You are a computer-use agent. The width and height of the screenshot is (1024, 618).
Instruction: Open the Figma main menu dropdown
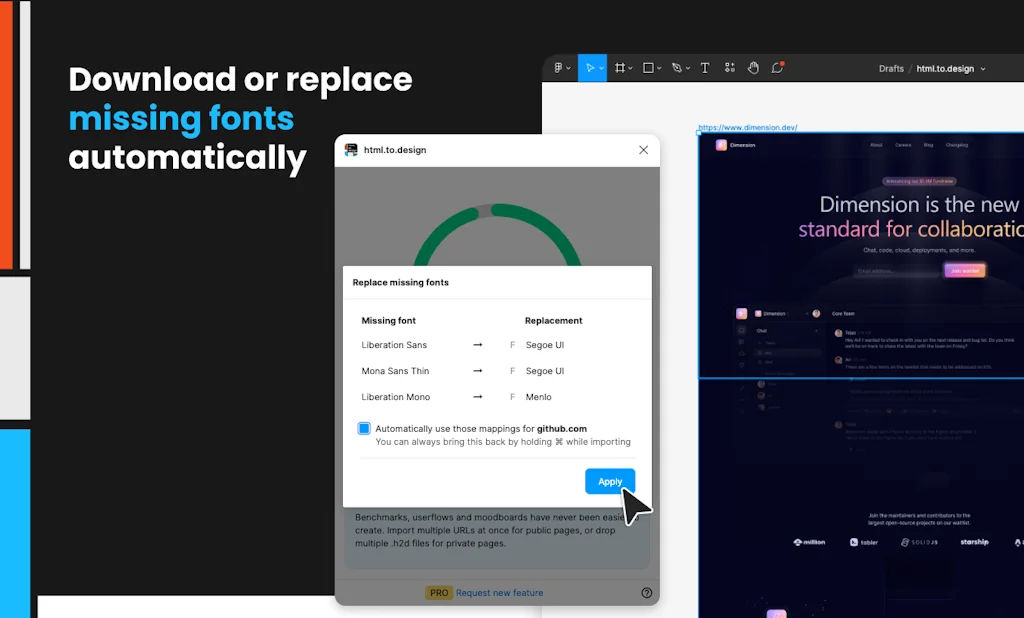coord(559,68)
